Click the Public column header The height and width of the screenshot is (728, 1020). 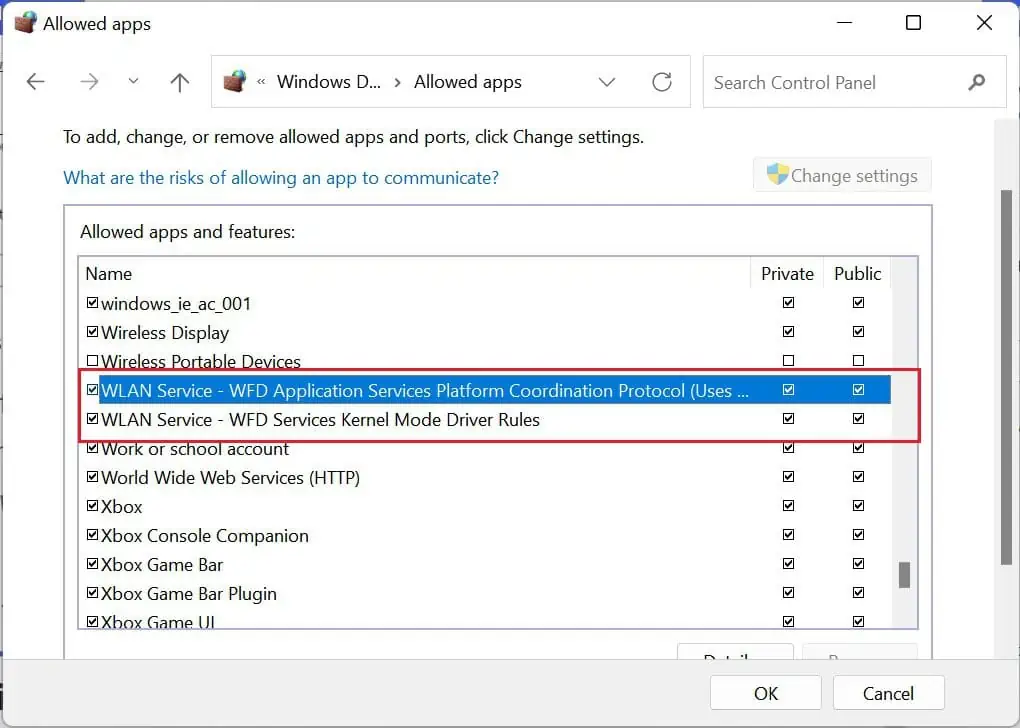coord(857,273)
